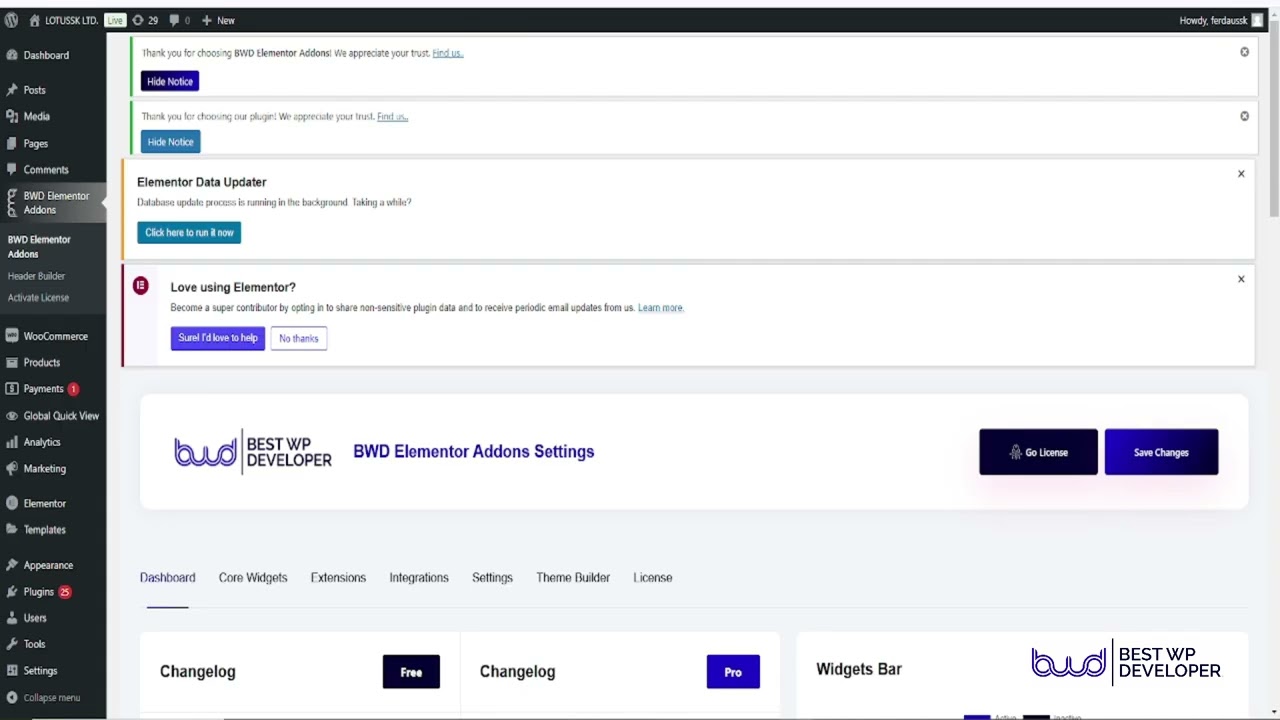The height and width of the screenshot is (720, 1280).
Task: Open Header Builder submenu item
Action: [x=36, y=276]
